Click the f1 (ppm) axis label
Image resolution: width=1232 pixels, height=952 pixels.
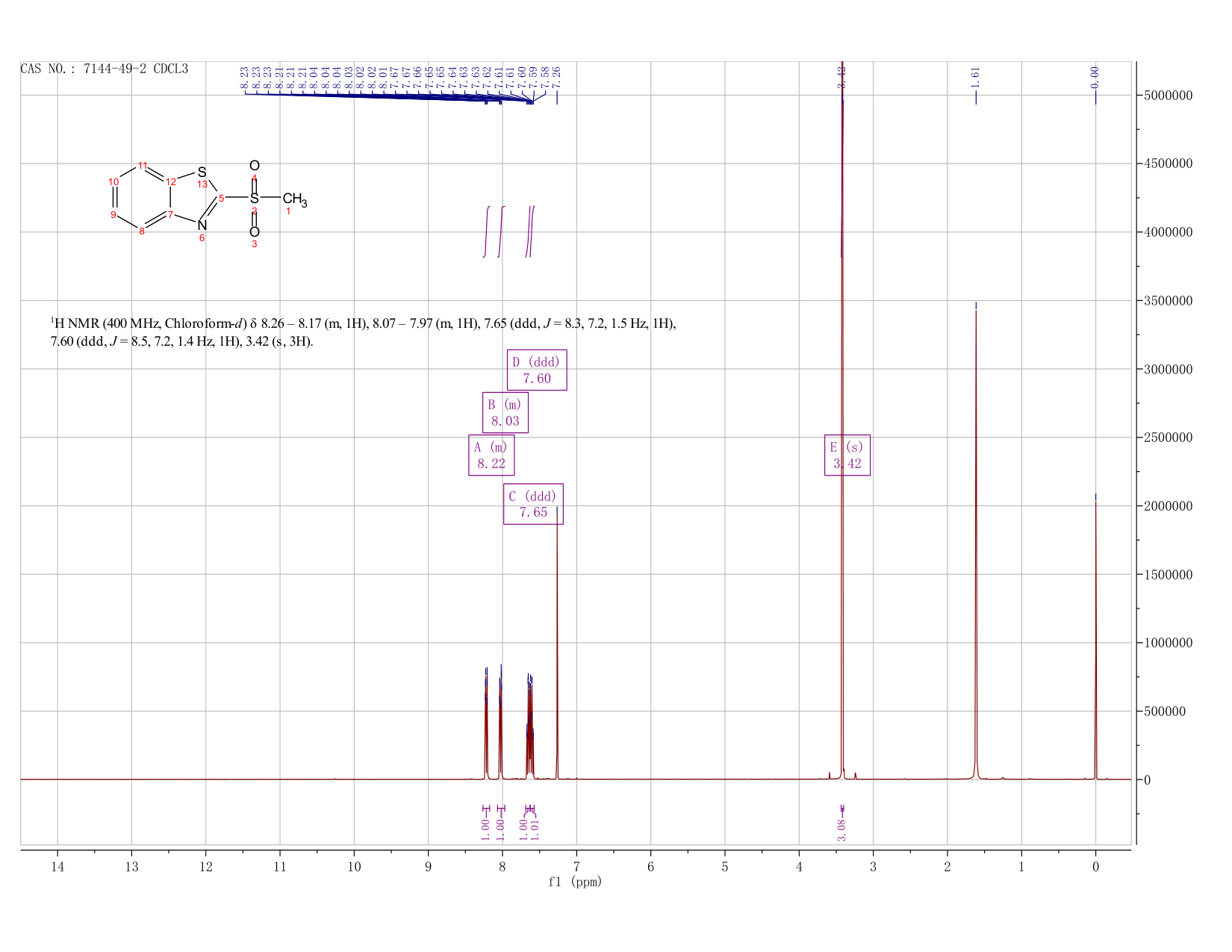[575, 882]
